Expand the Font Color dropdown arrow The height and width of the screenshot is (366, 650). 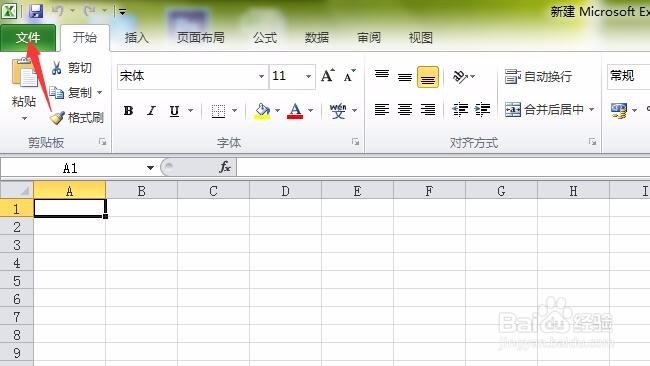(310, 110)
